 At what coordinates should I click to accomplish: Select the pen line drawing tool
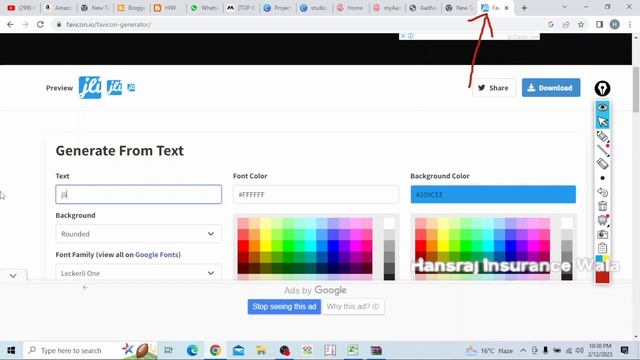(602, 150)
